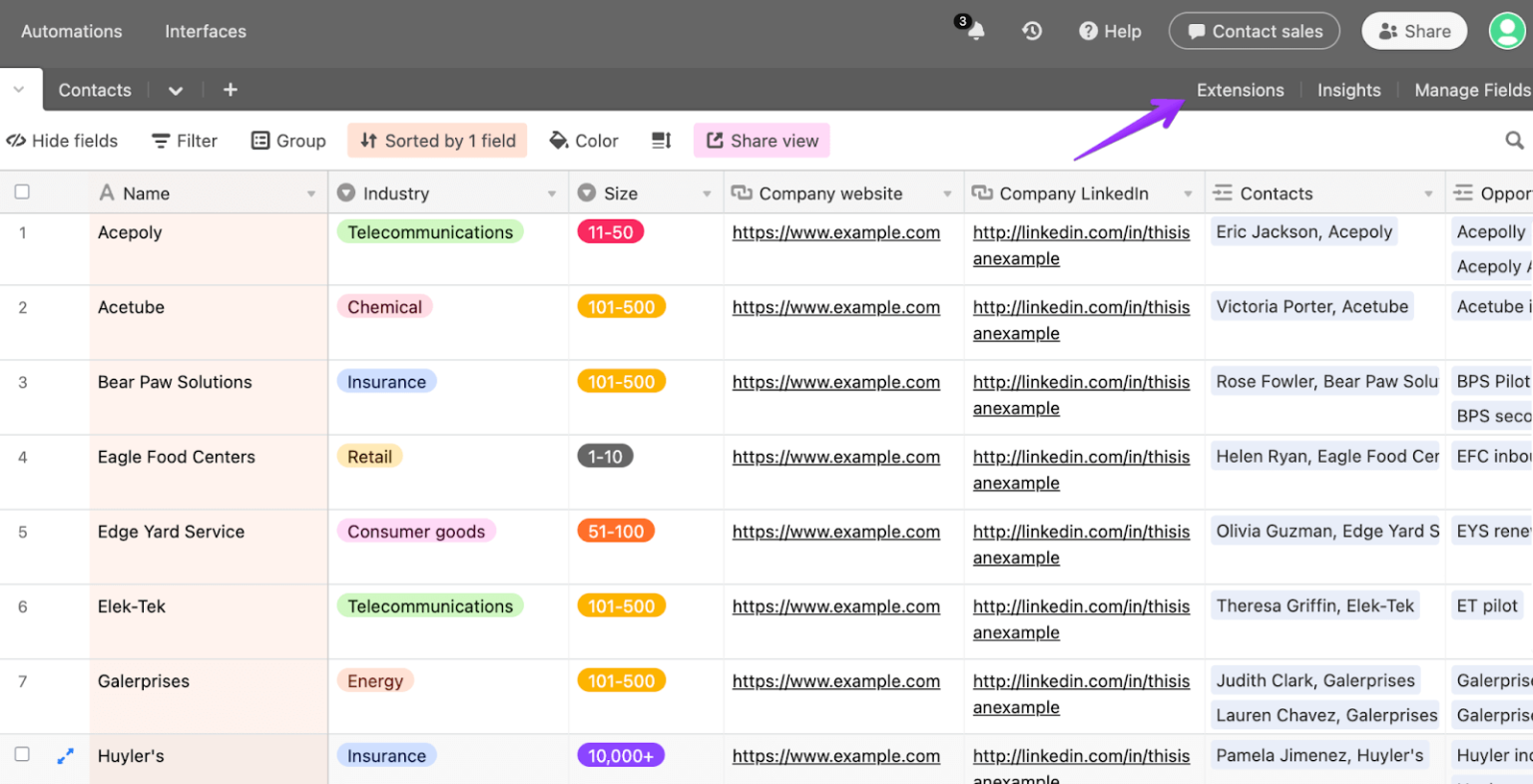Open the Name field dropdown arrow
Image resolution: width=1533 pixels, height=784 pixels.
[309, 193]
